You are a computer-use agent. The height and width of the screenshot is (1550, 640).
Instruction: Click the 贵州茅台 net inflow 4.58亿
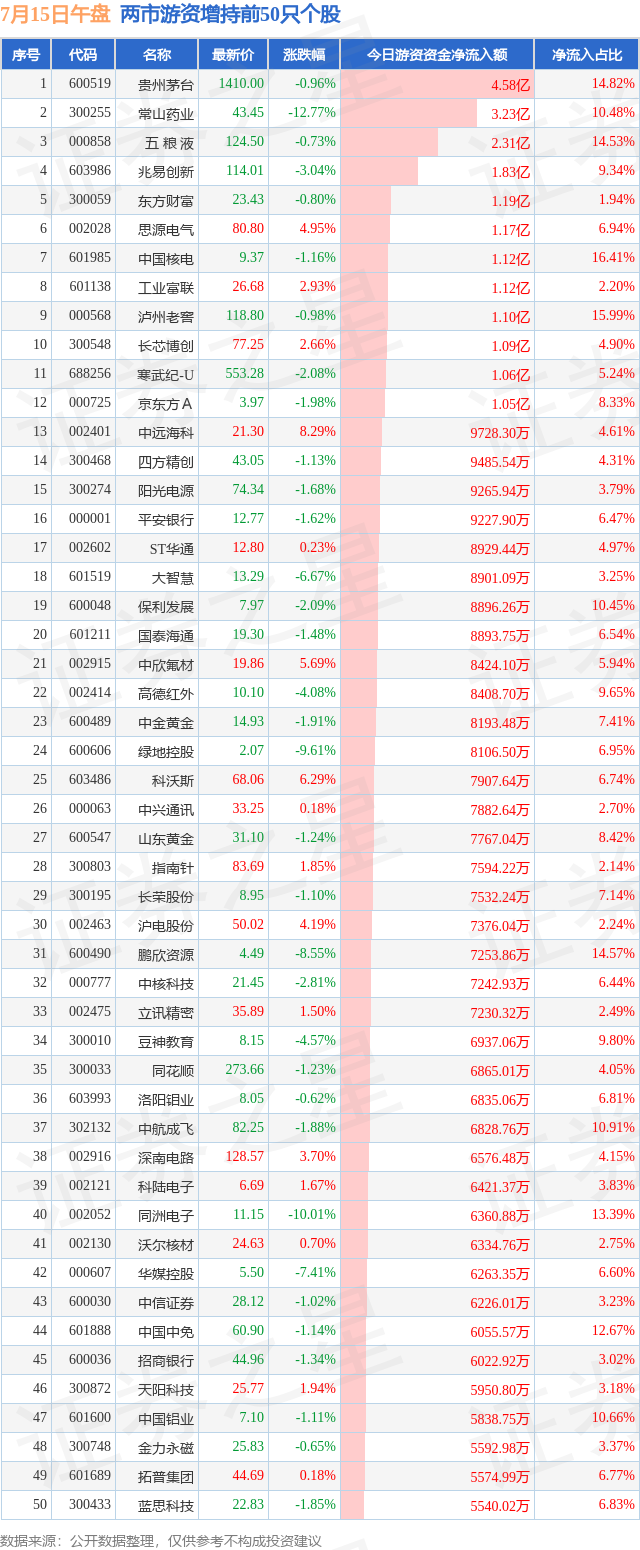(510, 85)
